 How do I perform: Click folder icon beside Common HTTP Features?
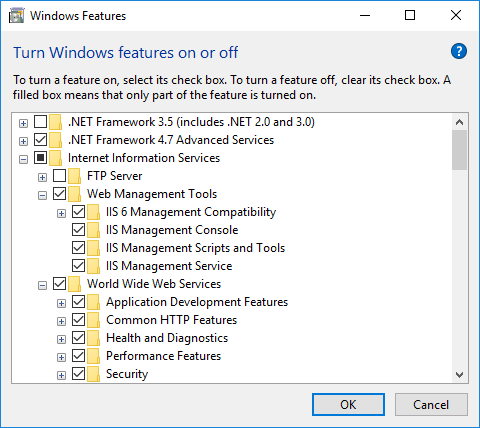click(93, 320)
